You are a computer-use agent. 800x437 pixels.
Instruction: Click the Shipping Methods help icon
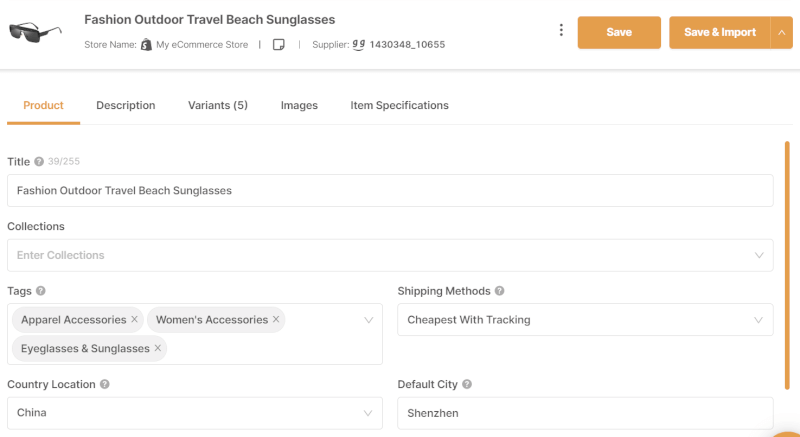499,291
